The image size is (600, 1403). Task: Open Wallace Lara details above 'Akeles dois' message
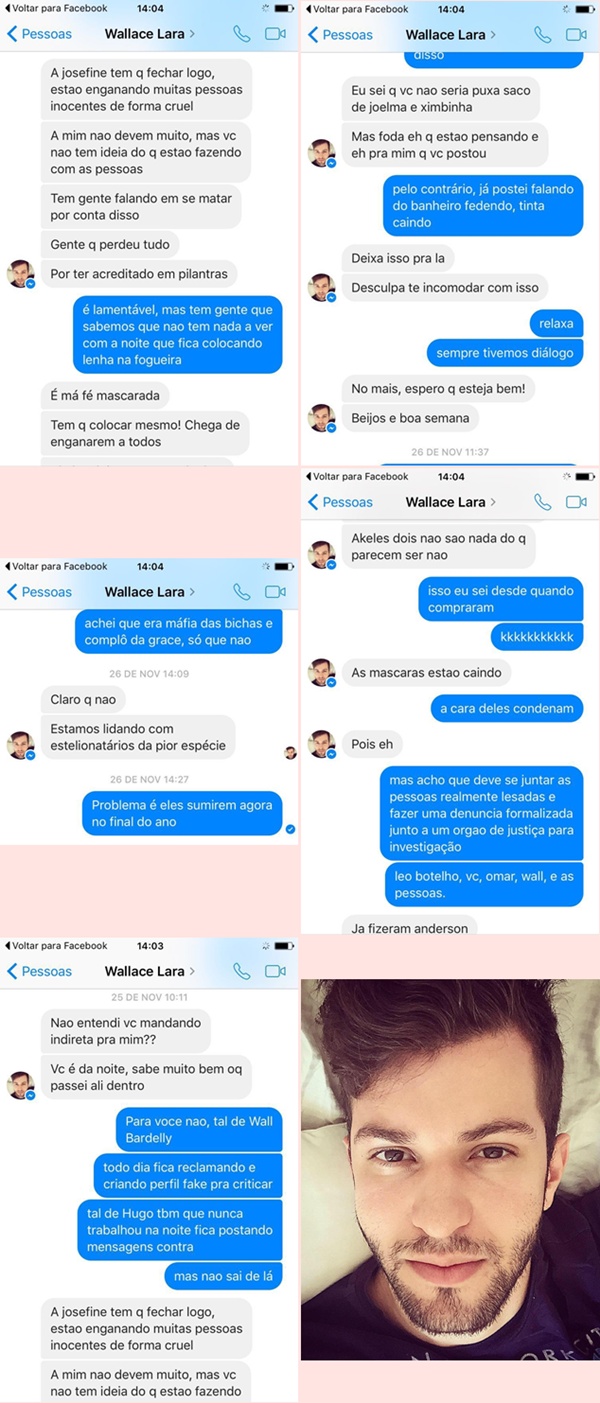click(x=450, y=502)
